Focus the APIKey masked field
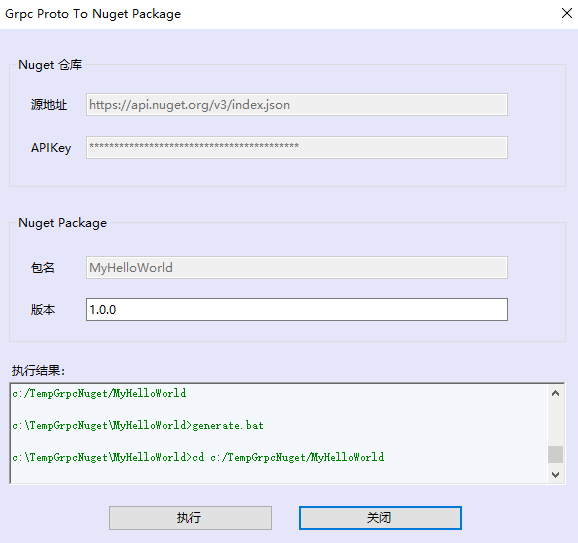The image size is (578, 543). (x=297, y=147)
